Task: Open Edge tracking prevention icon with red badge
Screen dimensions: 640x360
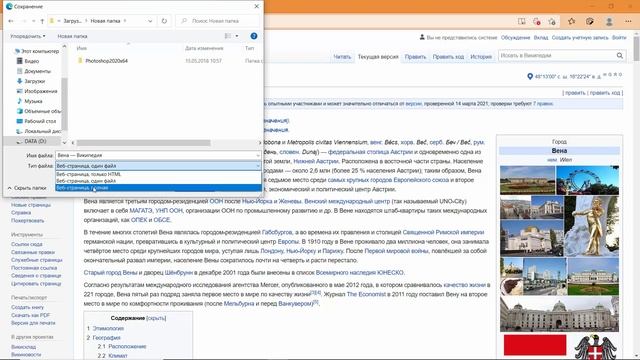Action: [537, 21]
